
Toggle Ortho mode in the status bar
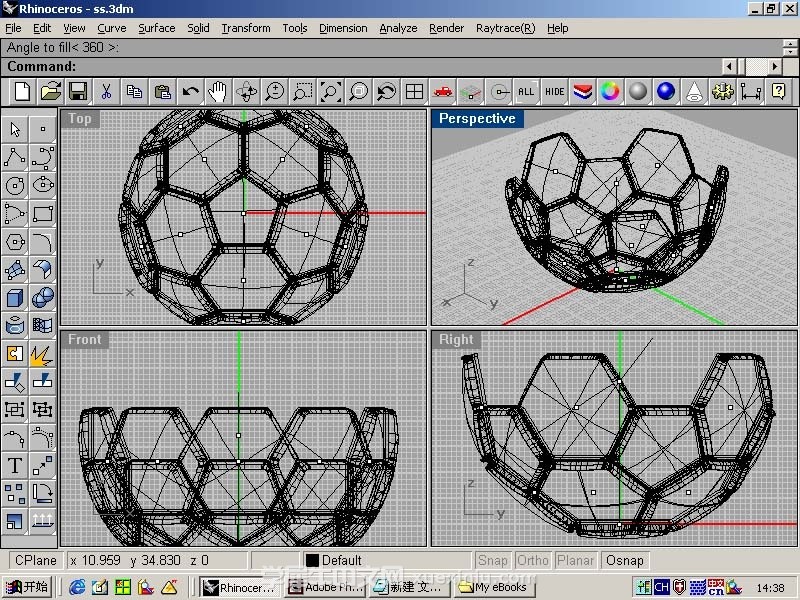[x=533, y=560]
